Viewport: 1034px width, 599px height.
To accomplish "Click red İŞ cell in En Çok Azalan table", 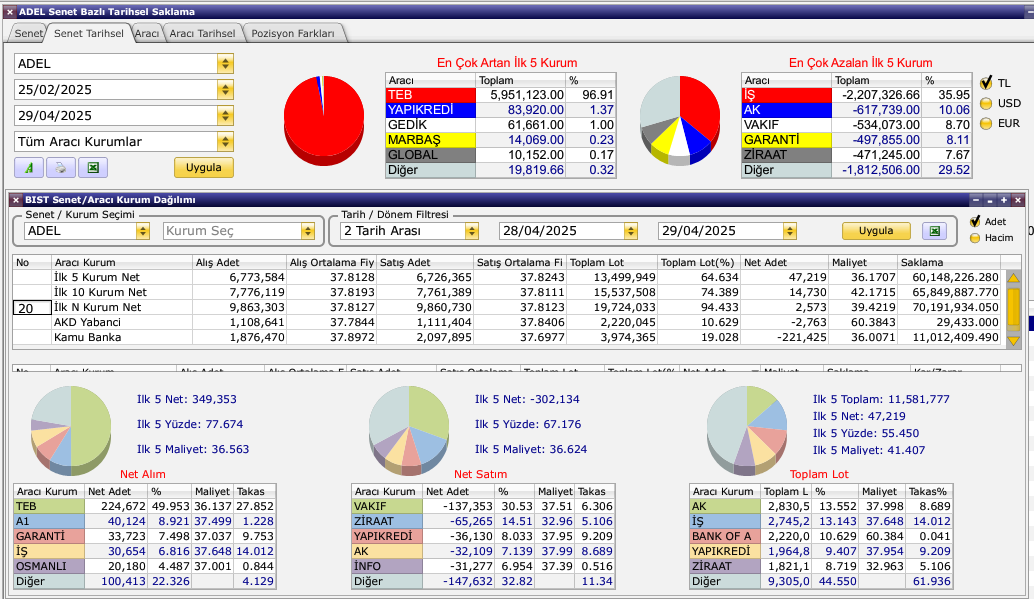I will click(787, 95).
